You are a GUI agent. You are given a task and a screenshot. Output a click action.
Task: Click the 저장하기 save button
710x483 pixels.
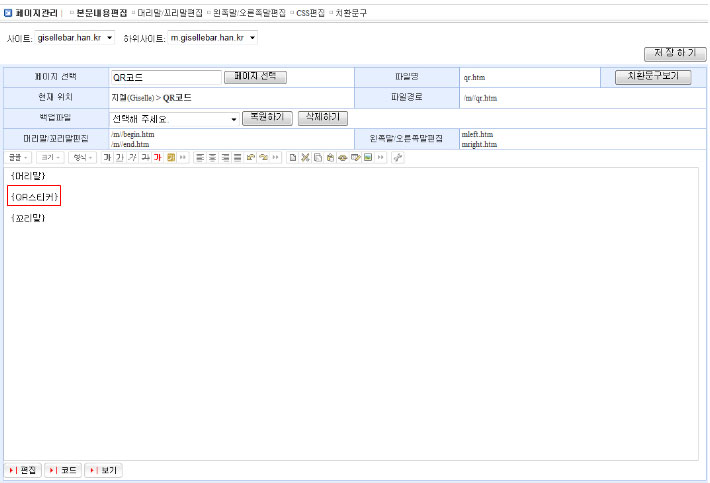tap(669, 53)
